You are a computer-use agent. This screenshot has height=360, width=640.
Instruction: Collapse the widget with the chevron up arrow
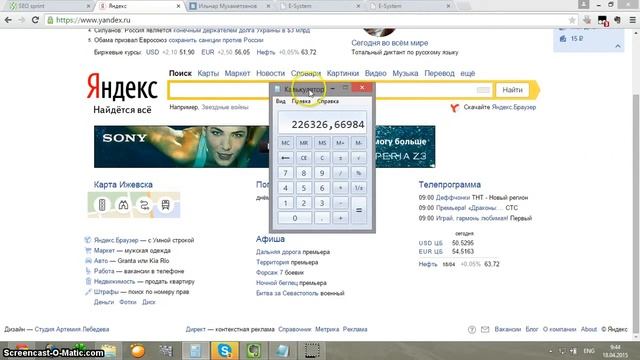click(618, 46)
